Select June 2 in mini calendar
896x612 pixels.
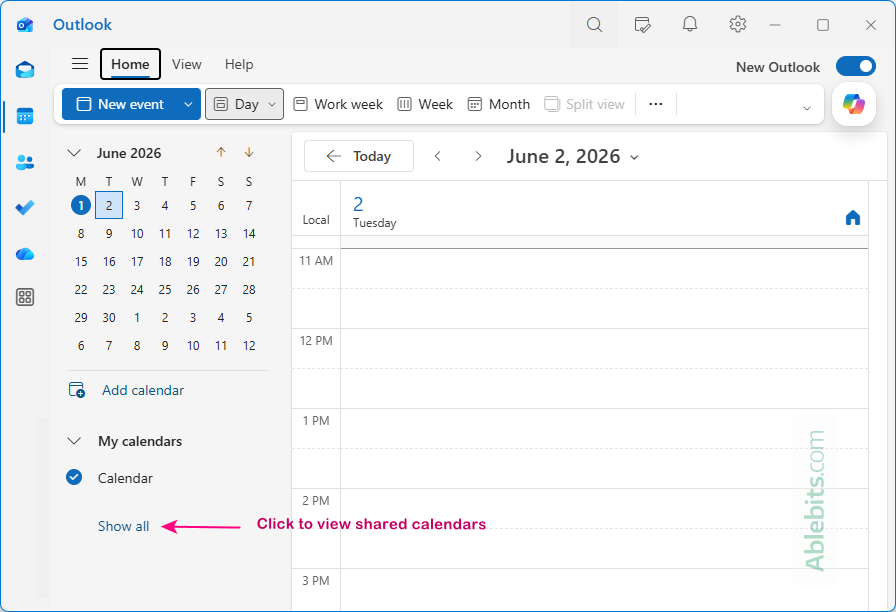(x=109, y=205)
